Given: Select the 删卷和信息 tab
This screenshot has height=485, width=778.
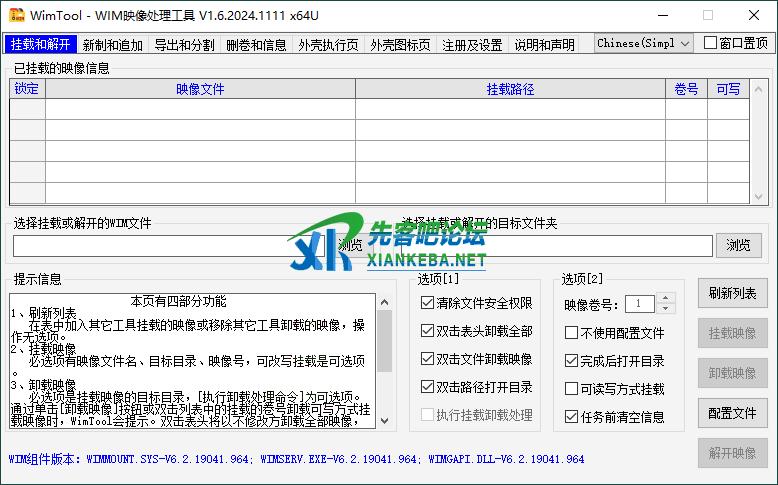Looking at the screenshot, I should 256,45.
